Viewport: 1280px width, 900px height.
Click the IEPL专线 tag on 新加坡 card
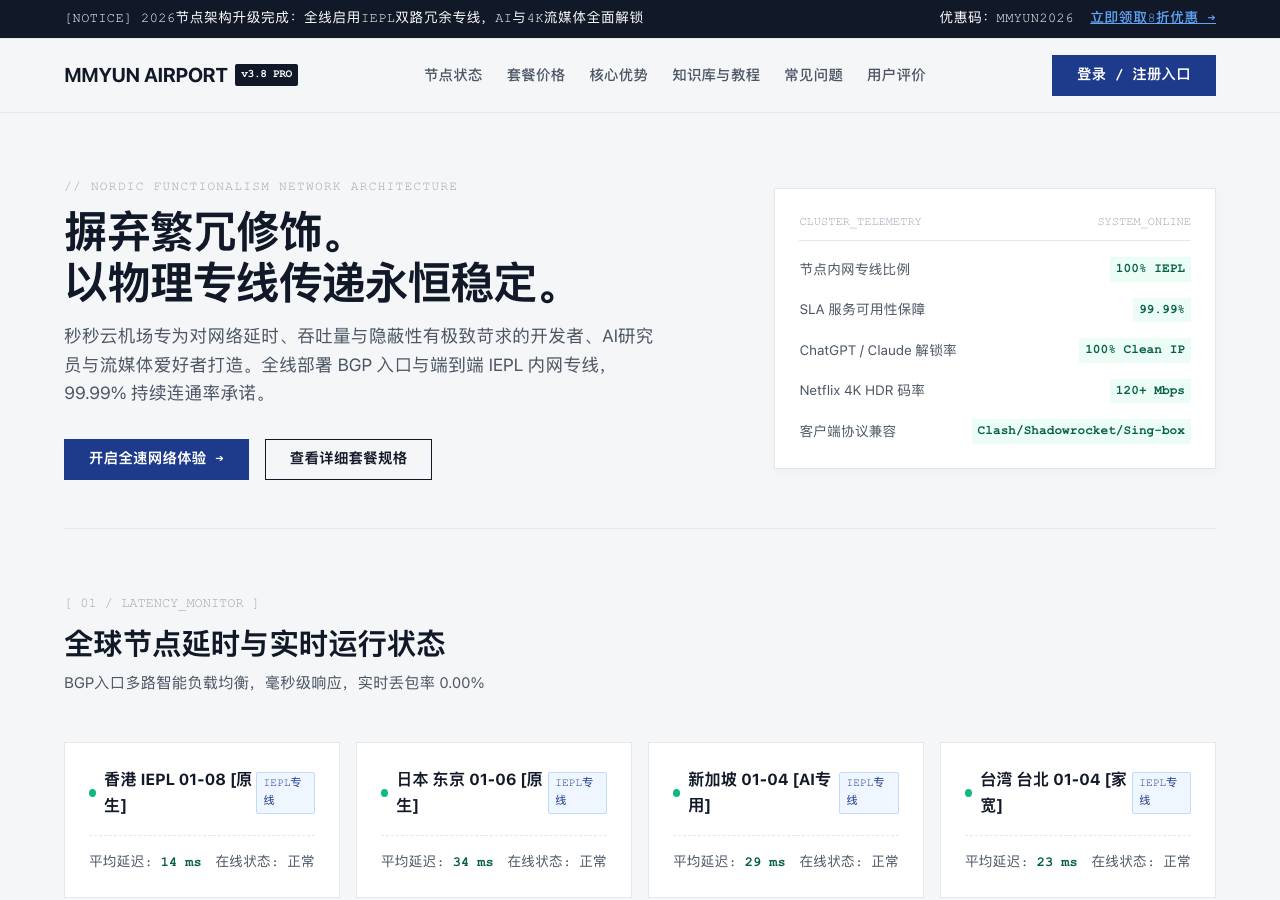click(x=868, y=792)
